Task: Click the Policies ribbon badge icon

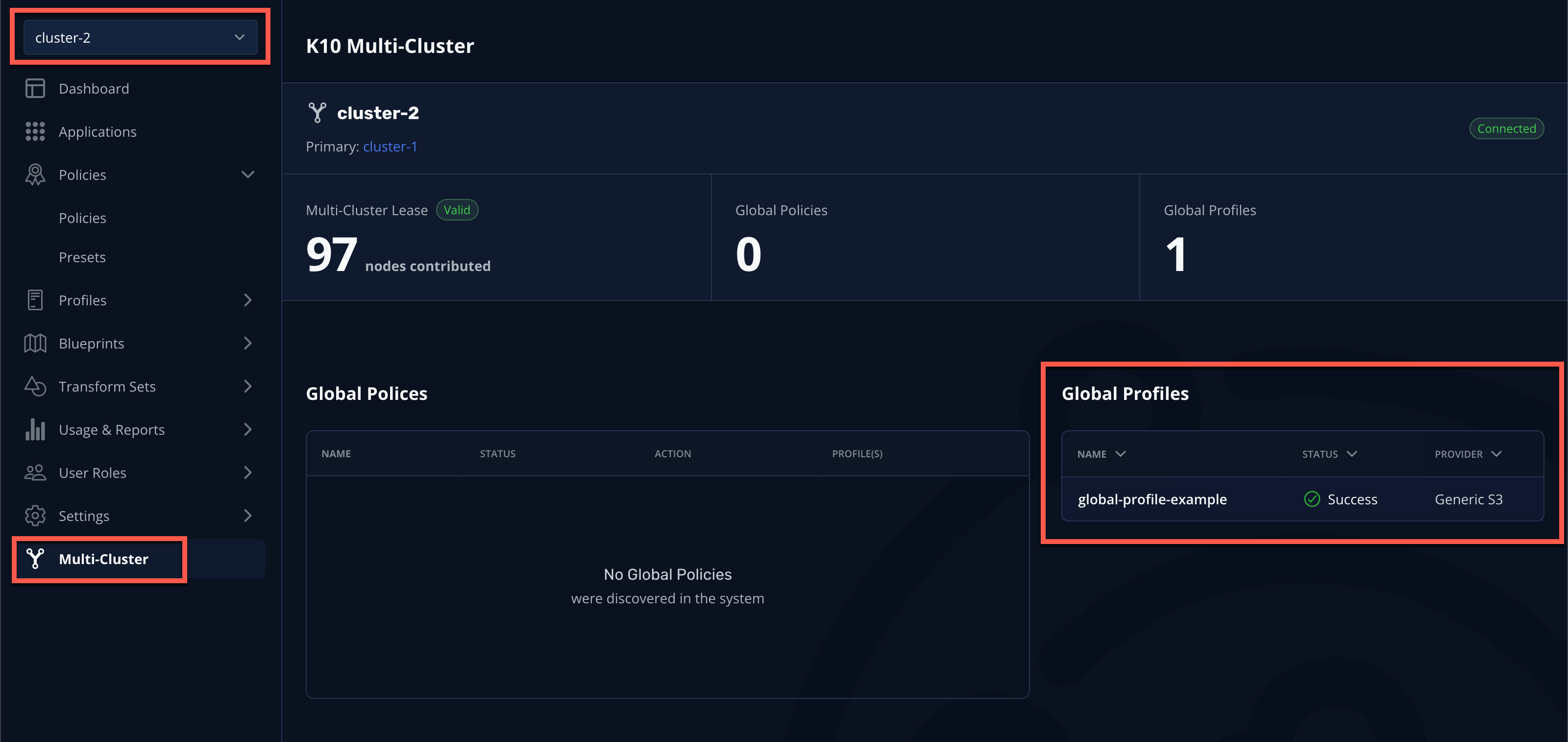Action: point(35,174)
